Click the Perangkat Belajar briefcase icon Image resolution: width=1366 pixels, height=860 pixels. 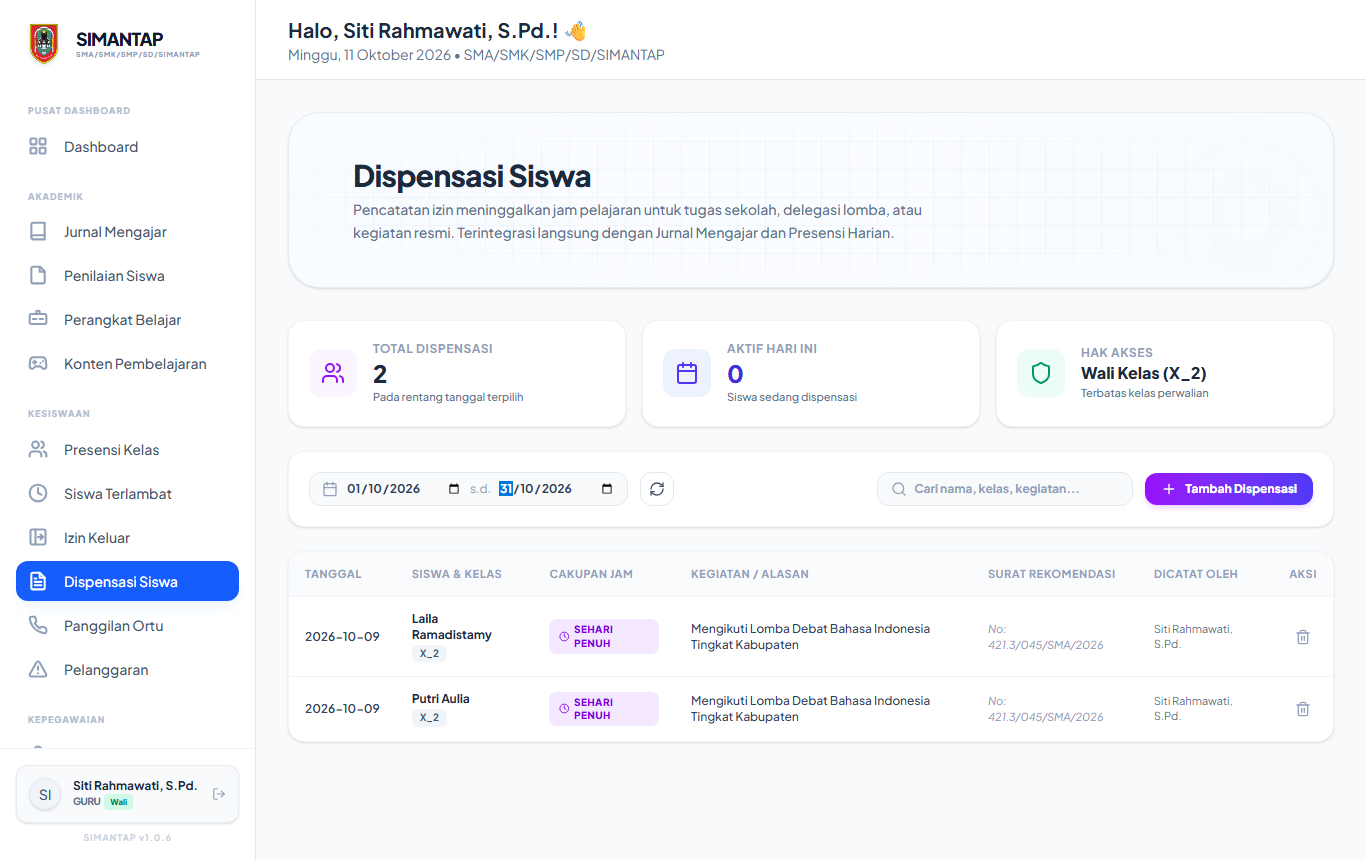[38, 320]
